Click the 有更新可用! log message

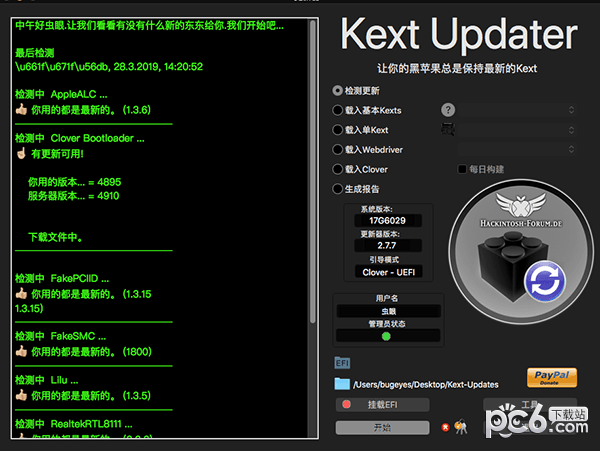57,154
